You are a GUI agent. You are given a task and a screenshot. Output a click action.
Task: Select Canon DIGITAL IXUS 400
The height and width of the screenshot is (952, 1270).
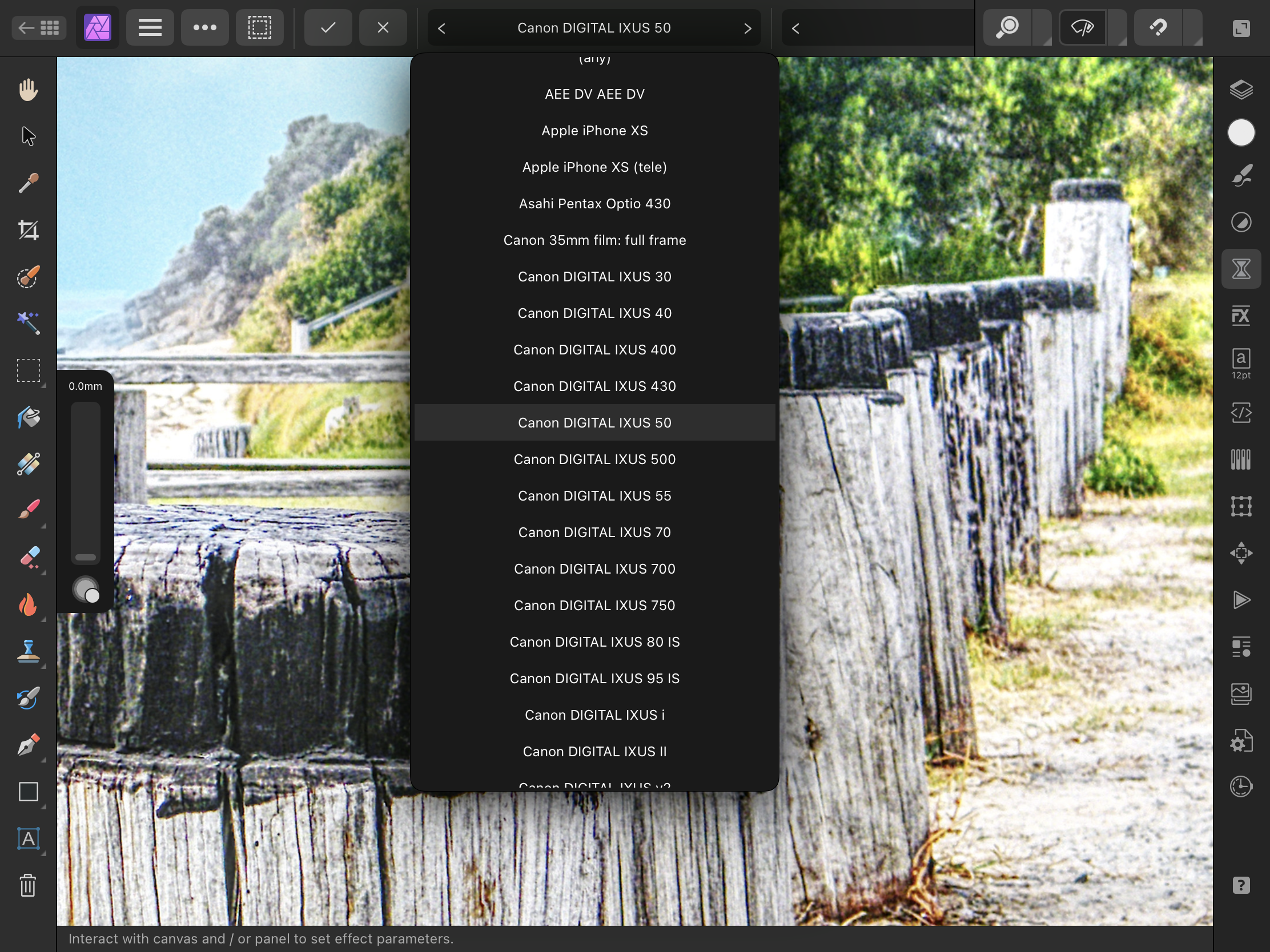[595, 350]
